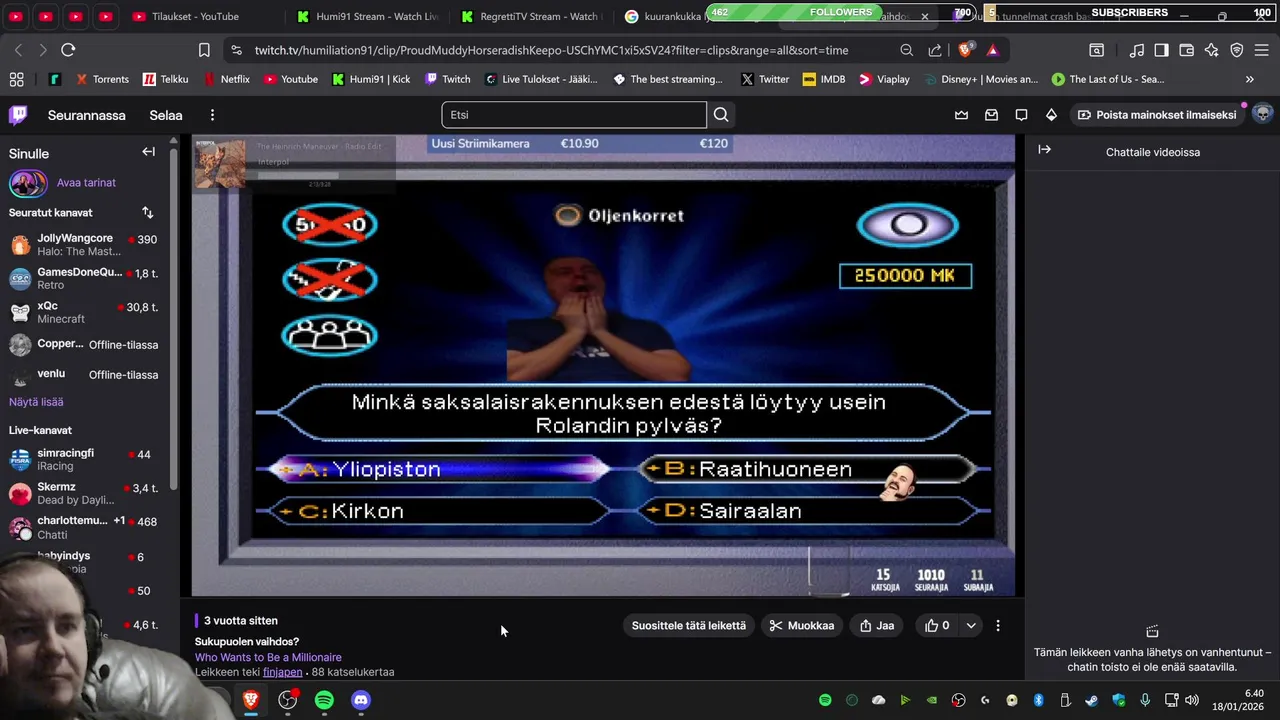
Task: Open the Humi91 | Kick bookmark
Action: point(371,79)
